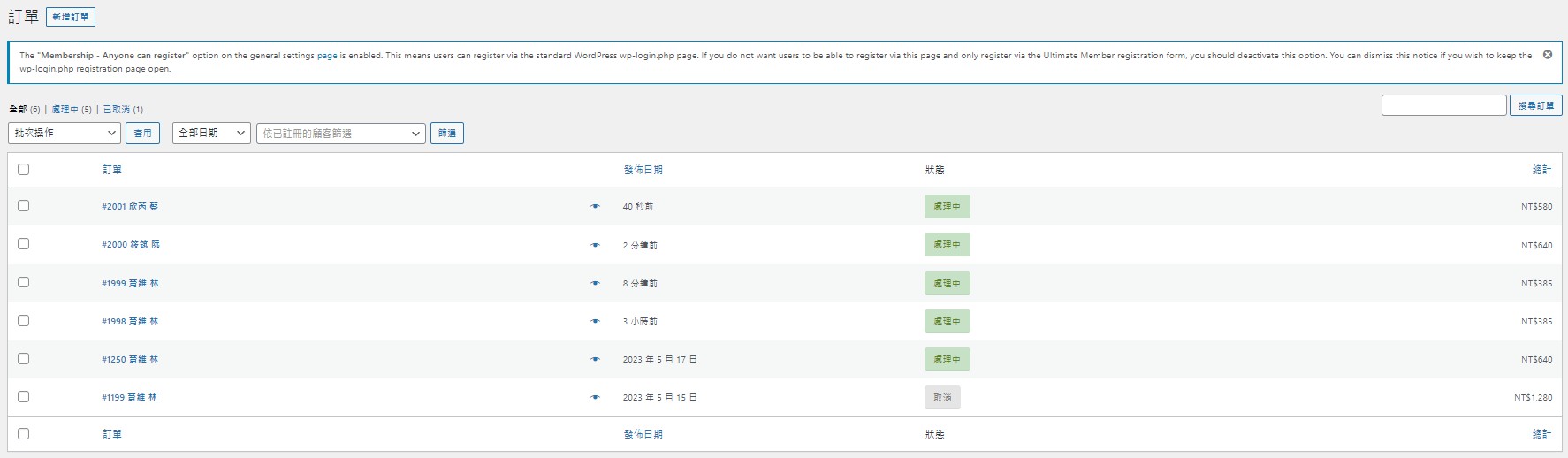The height and width of the screenshot is (458, 1568).
Task: Preview cancelled order #1199 via eye icon
Action: tap(595, 398)
